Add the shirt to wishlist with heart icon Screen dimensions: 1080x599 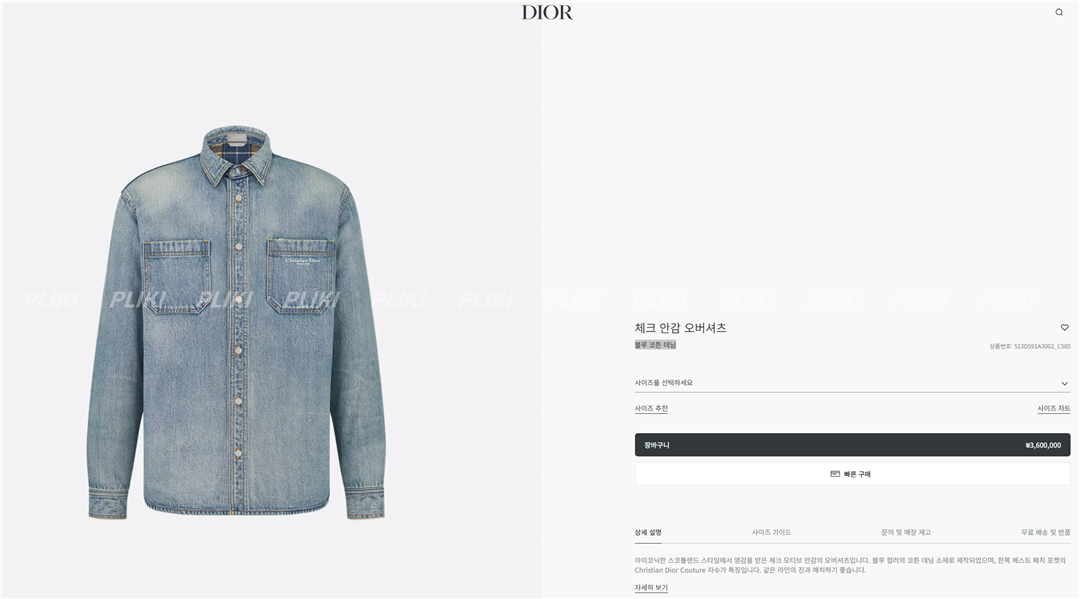point(1064,328)
